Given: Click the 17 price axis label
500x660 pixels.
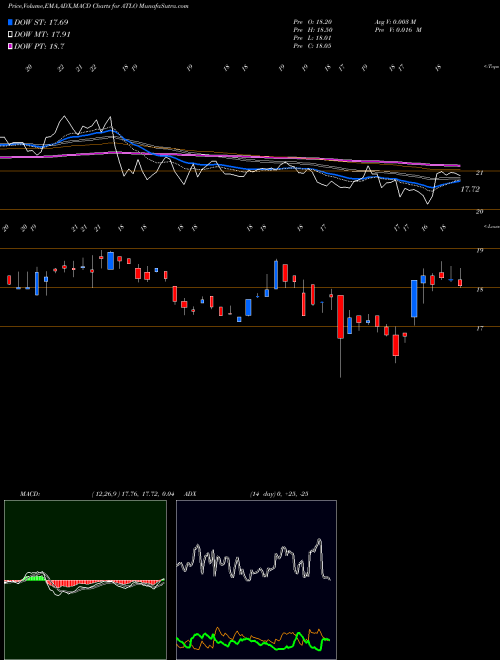Looking at the screenshot, I should pos(479,328).
